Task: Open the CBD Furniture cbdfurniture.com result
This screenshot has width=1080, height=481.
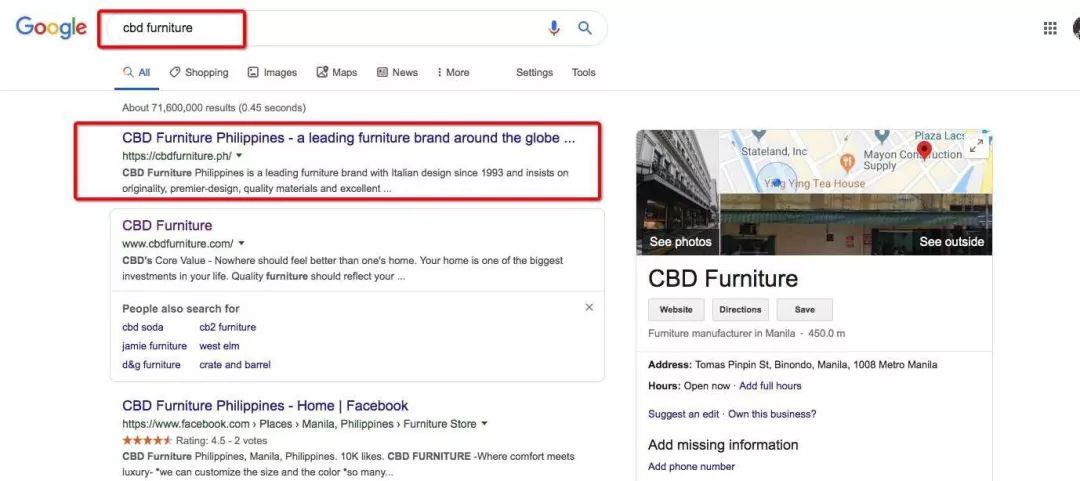Action: click(x=167, y=225)
